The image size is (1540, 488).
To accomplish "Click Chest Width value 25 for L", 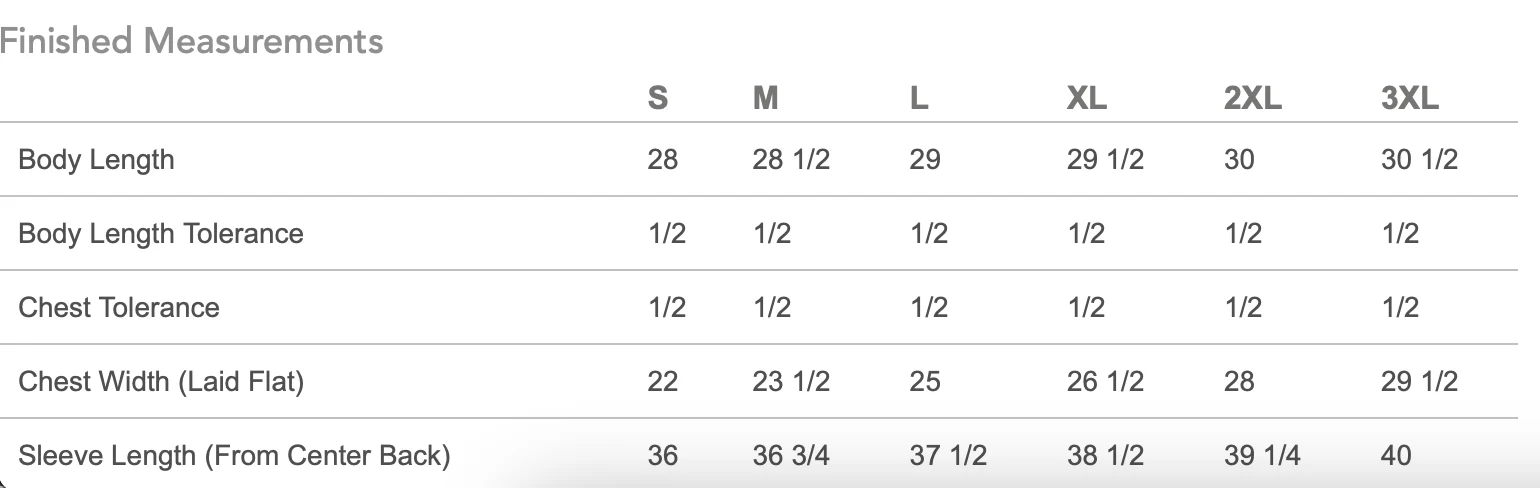I will pos(925,381).
